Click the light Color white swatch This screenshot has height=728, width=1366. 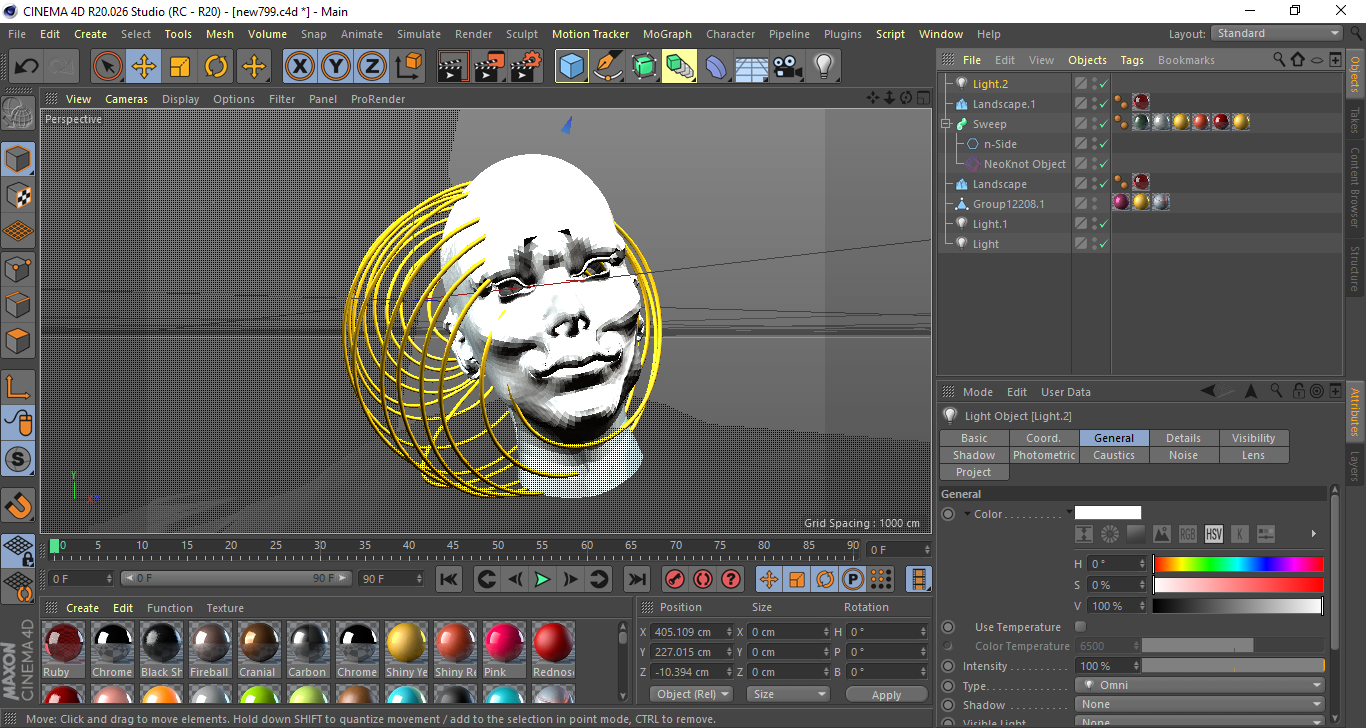click(x=1108, y=513)
